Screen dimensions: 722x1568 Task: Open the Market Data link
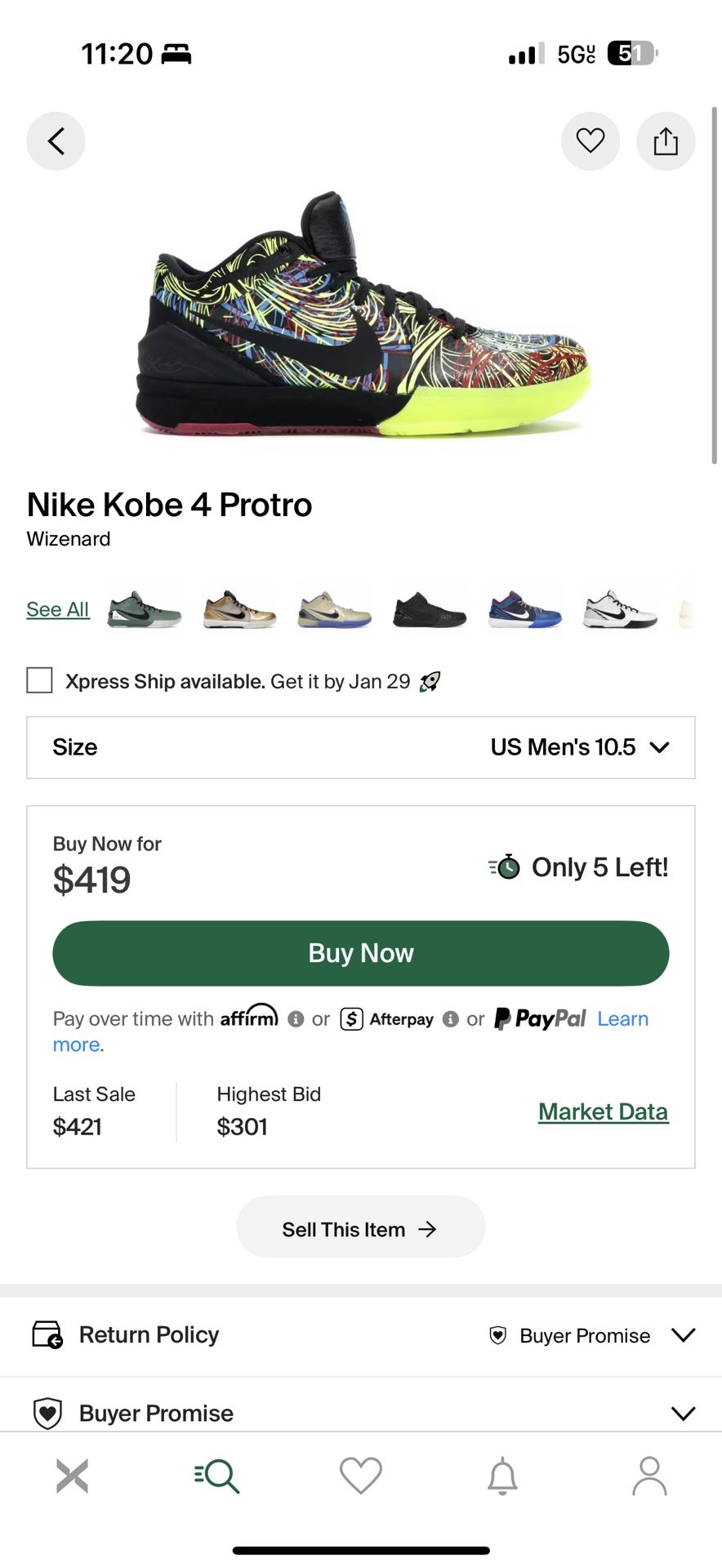(603, 1111)
